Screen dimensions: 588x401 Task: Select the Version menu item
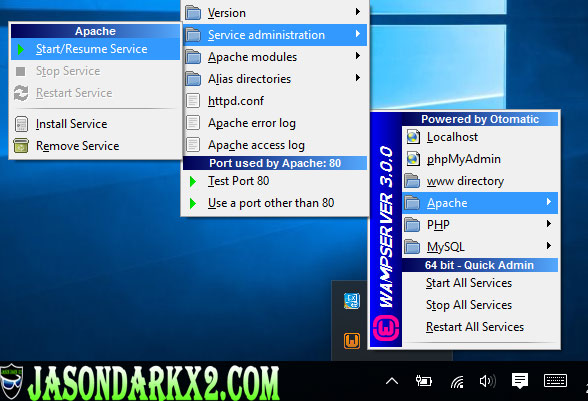pyautogui.click(x=274, y=13)
